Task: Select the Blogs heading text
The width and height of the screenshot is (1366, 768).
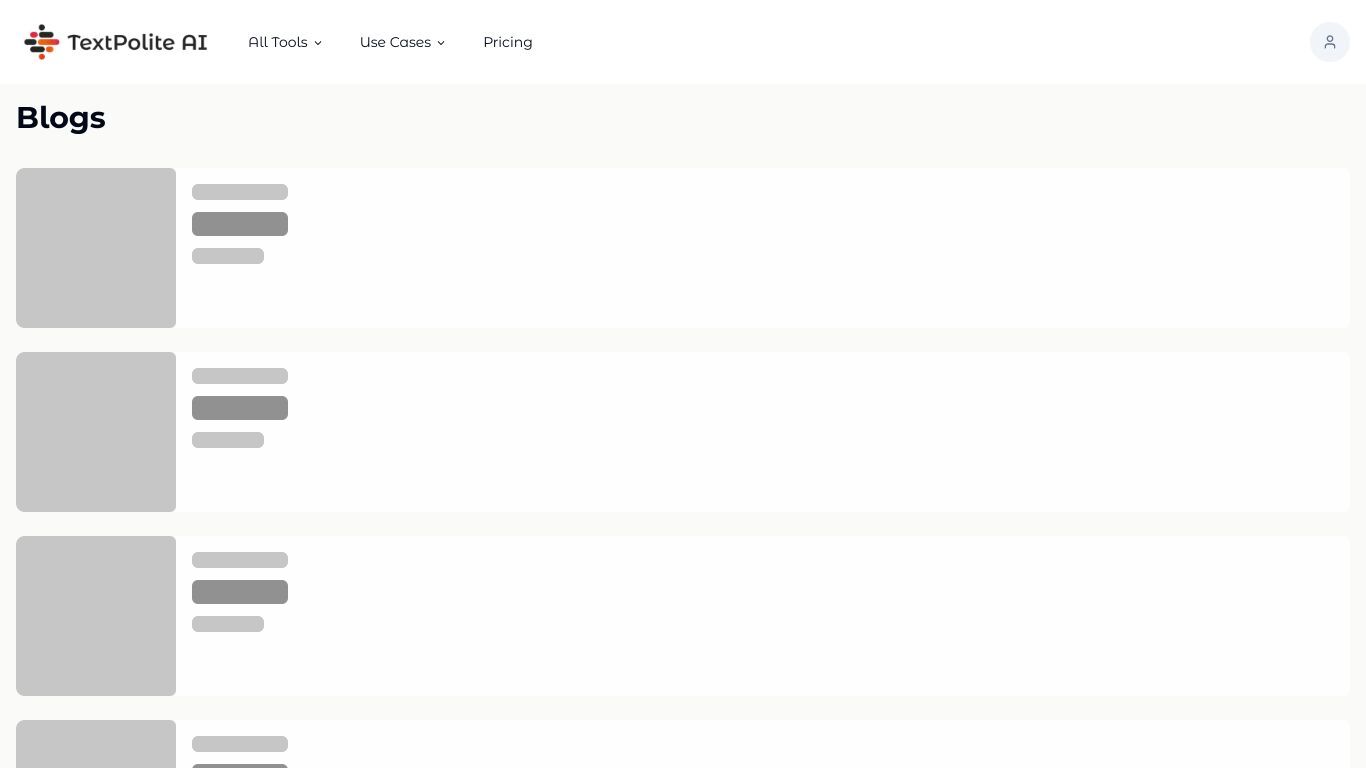Action: point(61,117)
